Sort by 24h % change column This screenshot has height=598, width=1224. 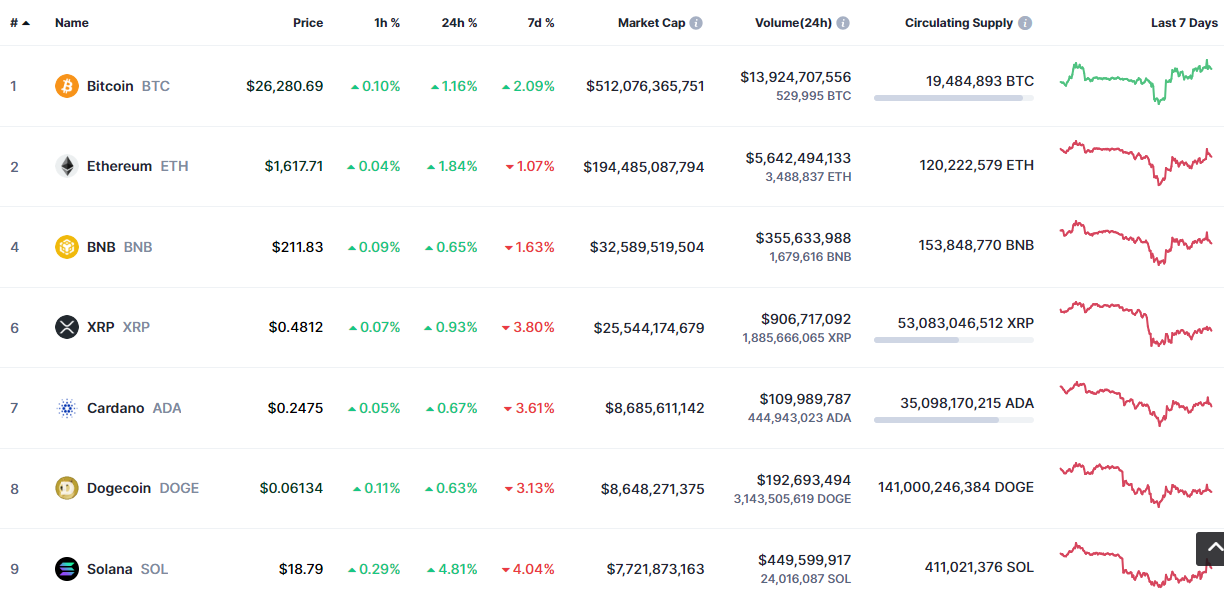(460, 23)
